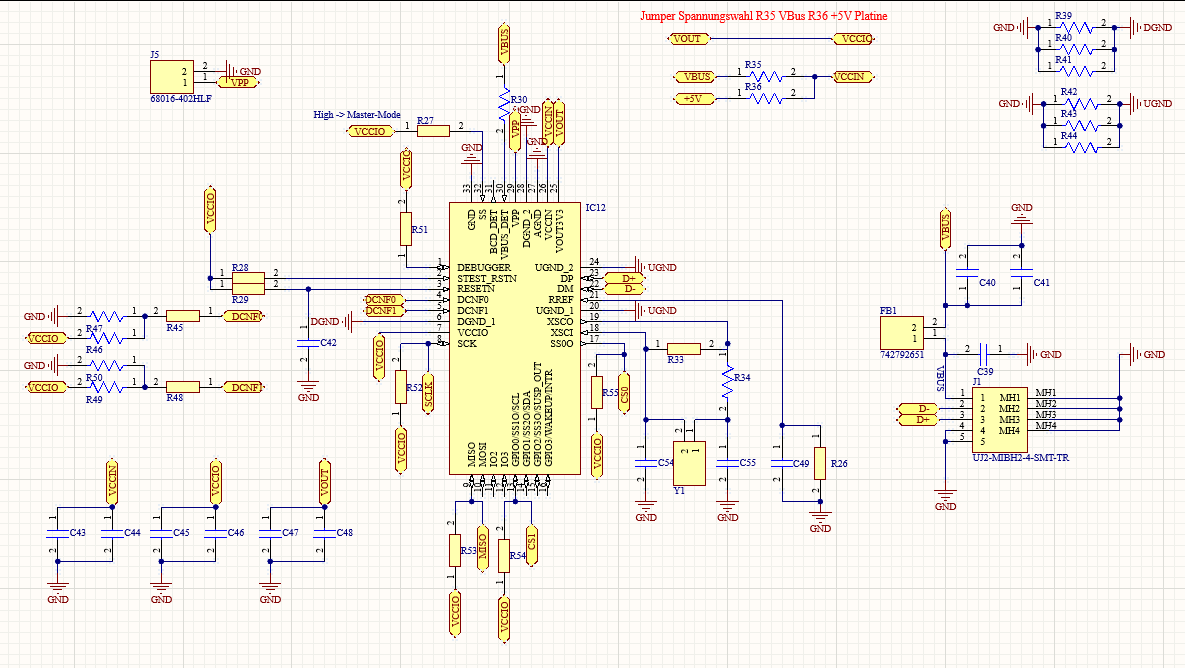Select the Y1 crystal component
The width and height of the screenshot is (1185, 668).
[688, 463]
